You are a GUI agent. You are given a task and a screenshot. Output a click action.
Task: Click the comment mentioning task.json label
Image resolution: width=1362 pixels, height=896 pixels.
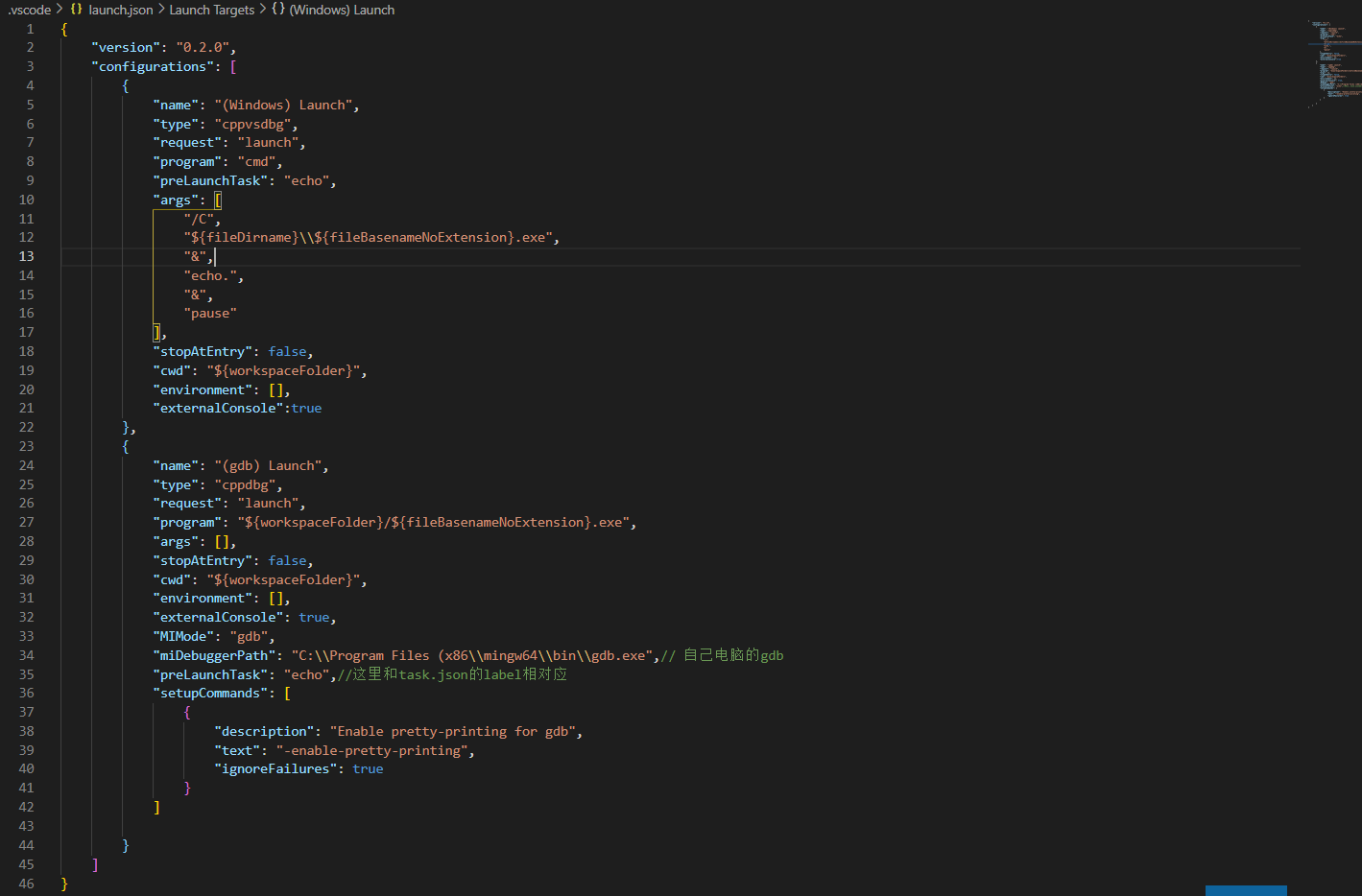(x=452, y=674)
